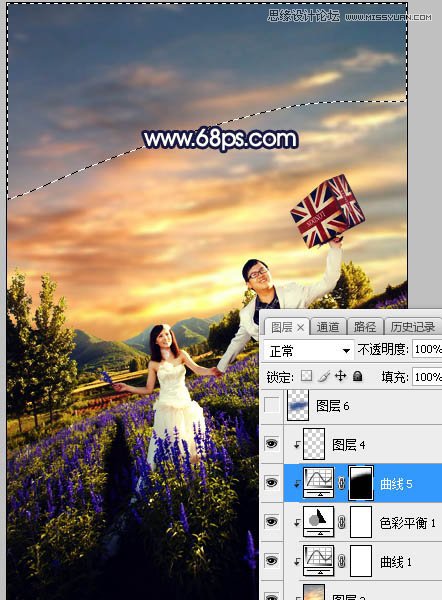The height and width of the screenshot is (600, 442).
Task: Open the 历史记录 tab
Action: coord(413,327)
